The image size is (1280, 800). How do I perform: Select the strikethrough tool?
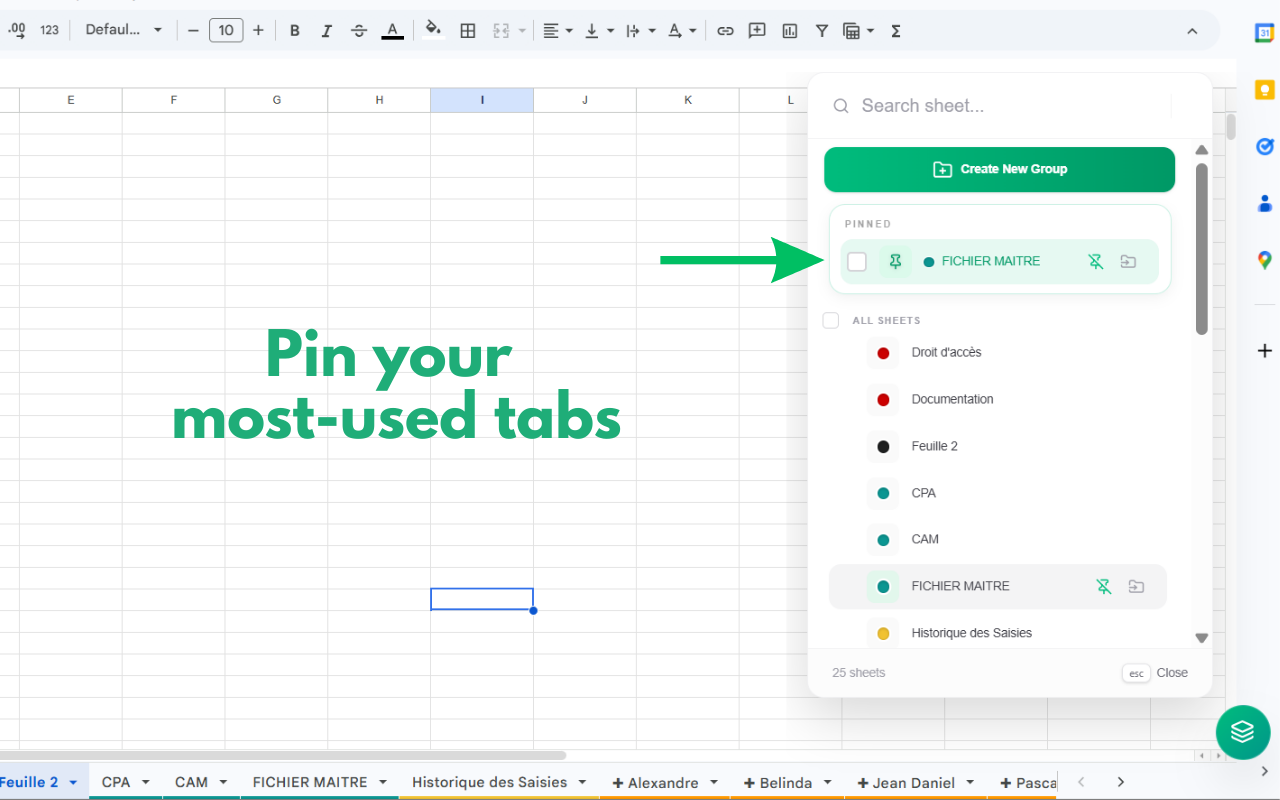pyautogui.click(x=359, y=30)
